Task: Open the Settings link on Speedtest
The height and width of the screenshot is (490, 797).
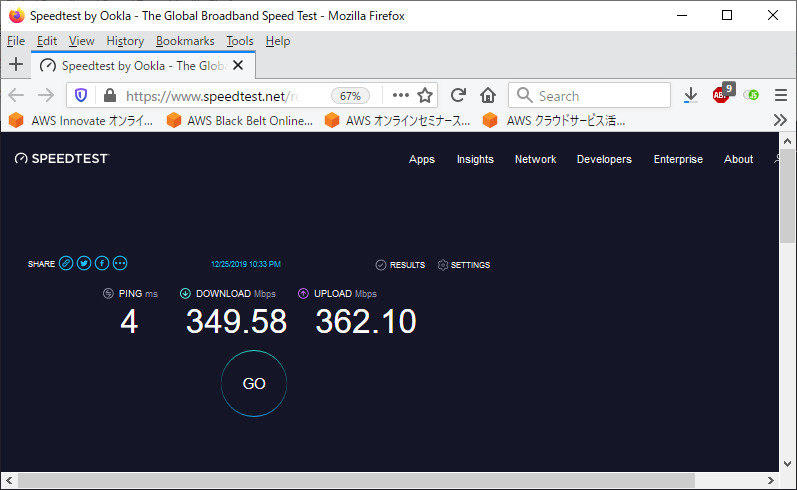Action: tap(464, 265)
